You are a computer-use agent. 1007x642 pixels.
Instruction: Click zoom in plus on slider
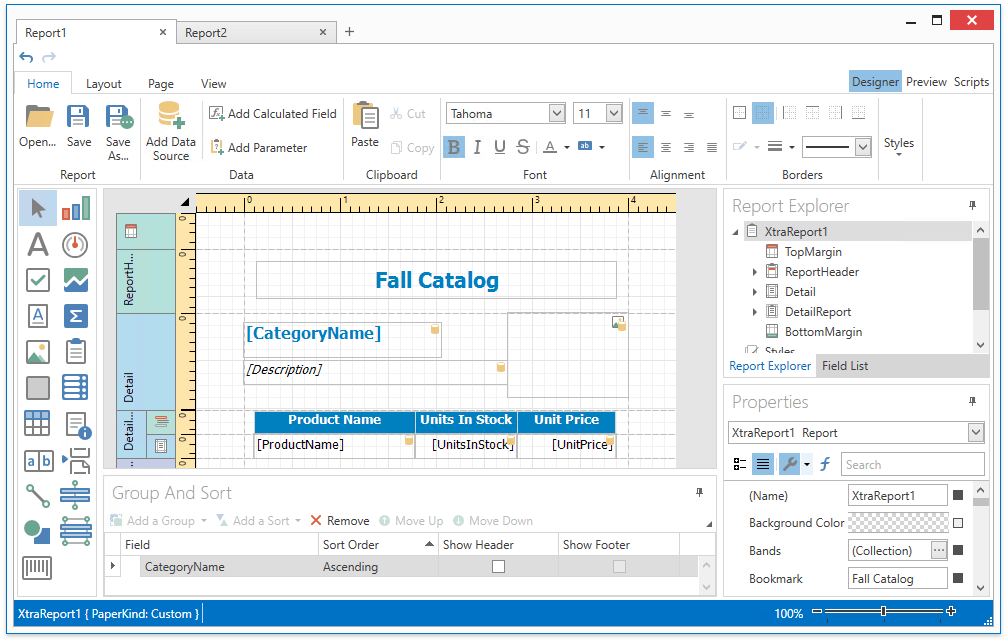click(951, 611)
